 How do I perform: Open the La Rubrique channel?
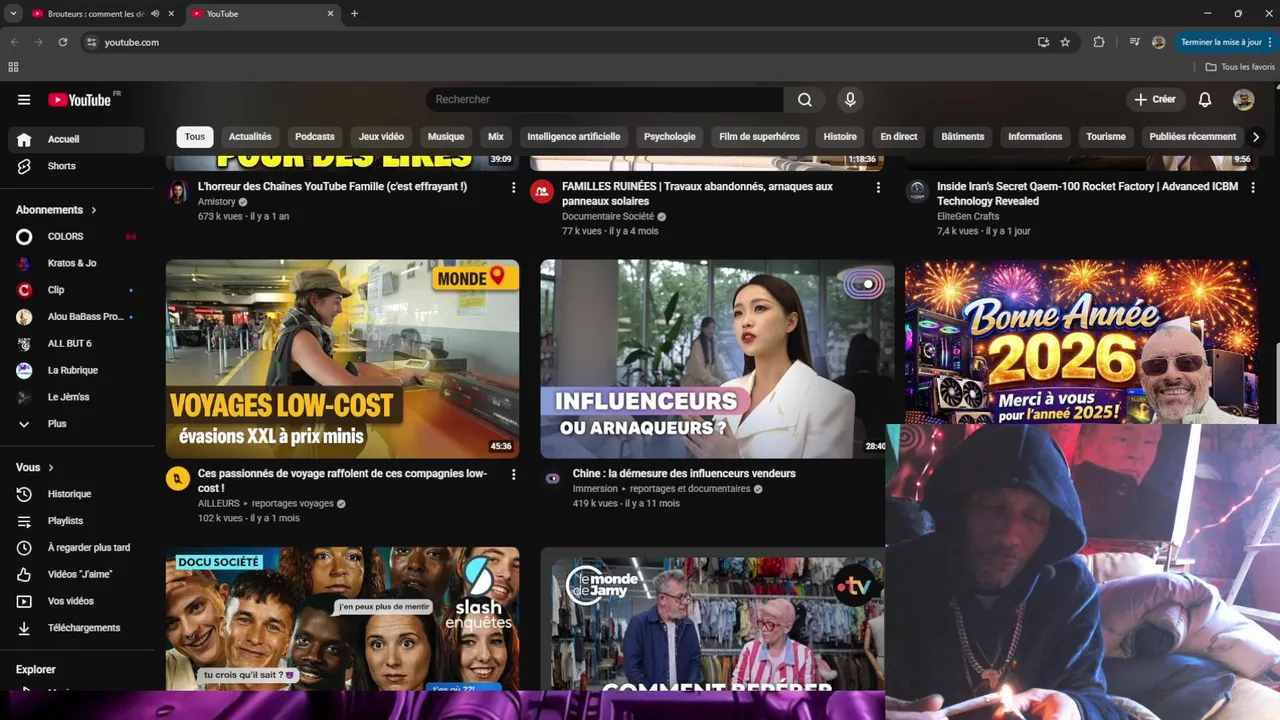[76, 370]
